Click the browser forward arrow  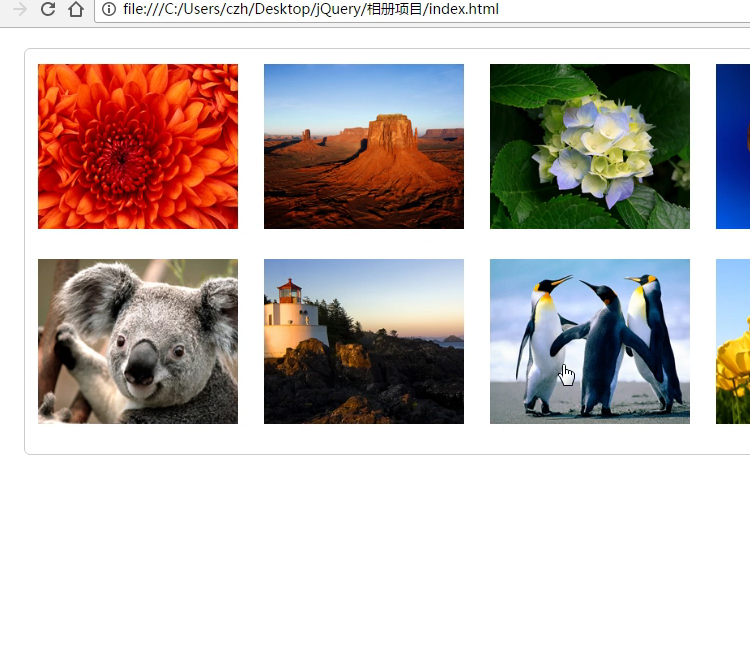(x=19, y=9)
